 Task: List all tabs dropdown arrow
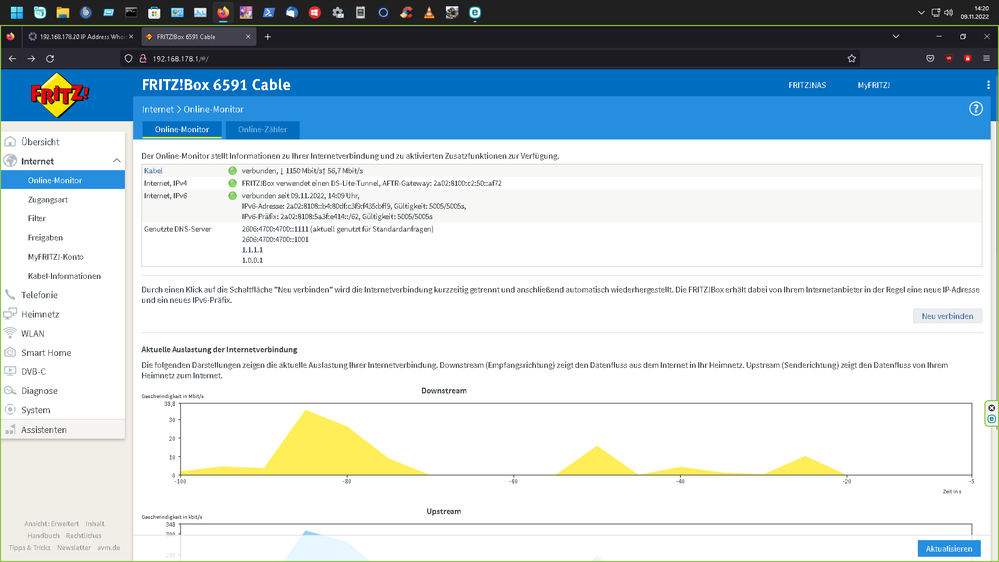pyautogui.click(x=896, y=37)
